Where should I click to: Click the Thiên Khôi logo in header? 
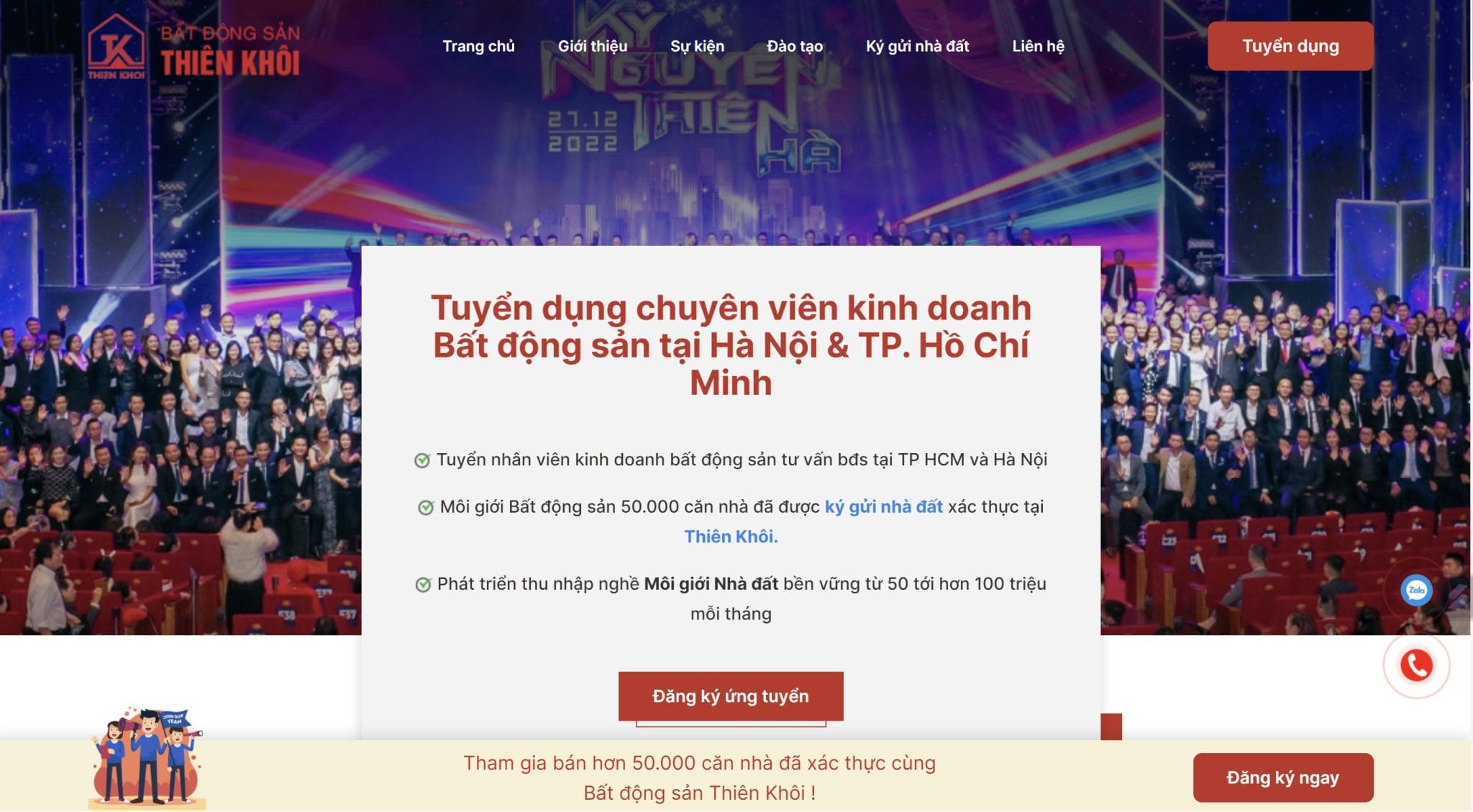click(x=194, y=47)
